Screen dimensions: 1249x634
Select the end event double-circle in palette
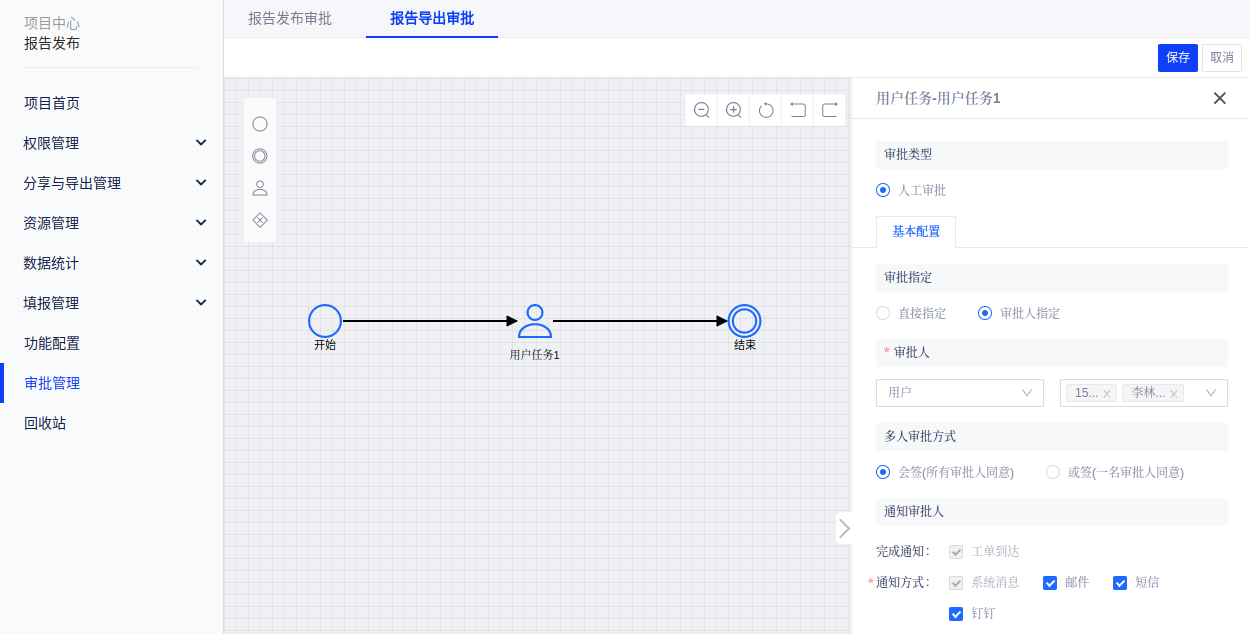pos(260,156)
